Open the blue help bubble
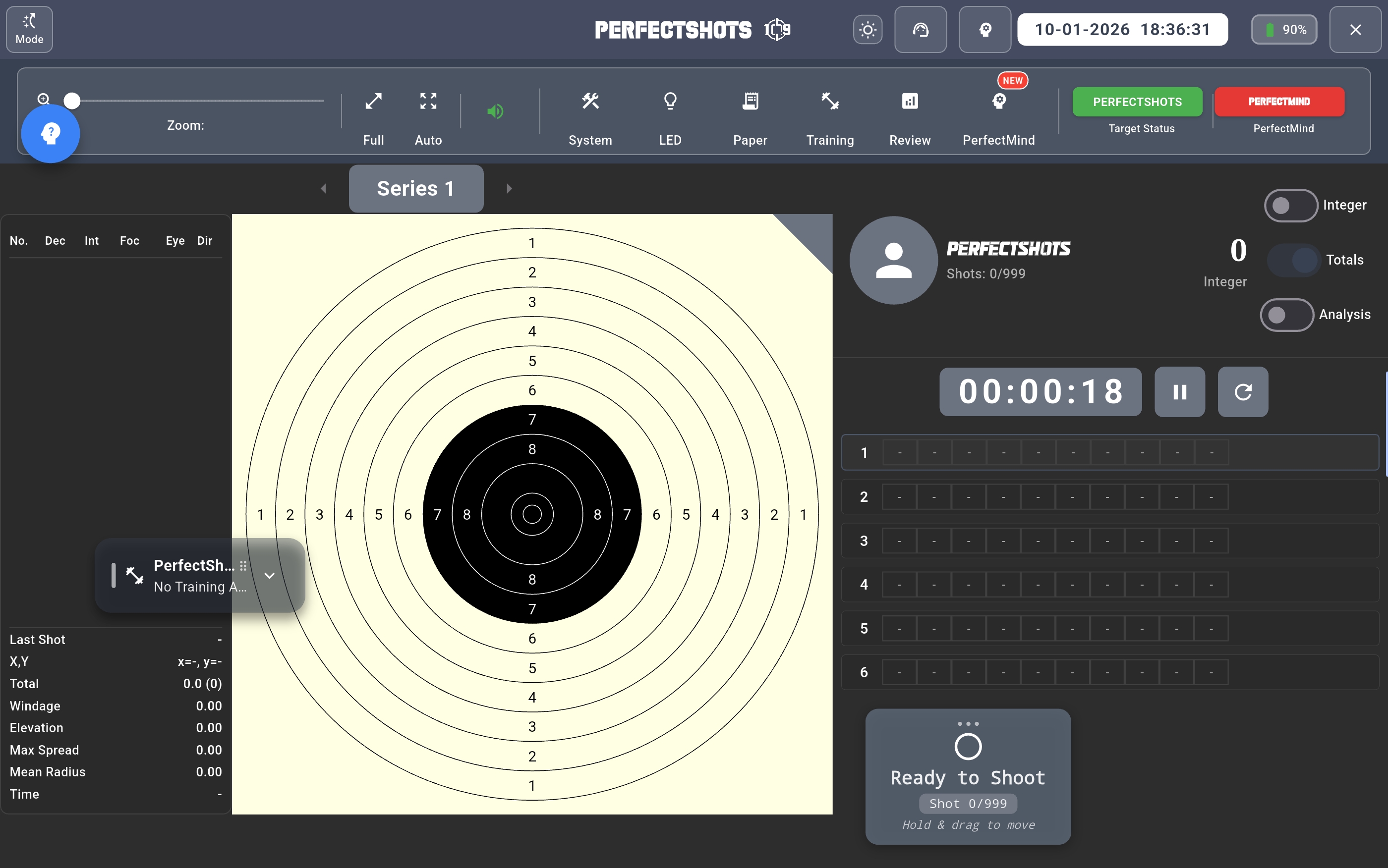 (51, 134)
